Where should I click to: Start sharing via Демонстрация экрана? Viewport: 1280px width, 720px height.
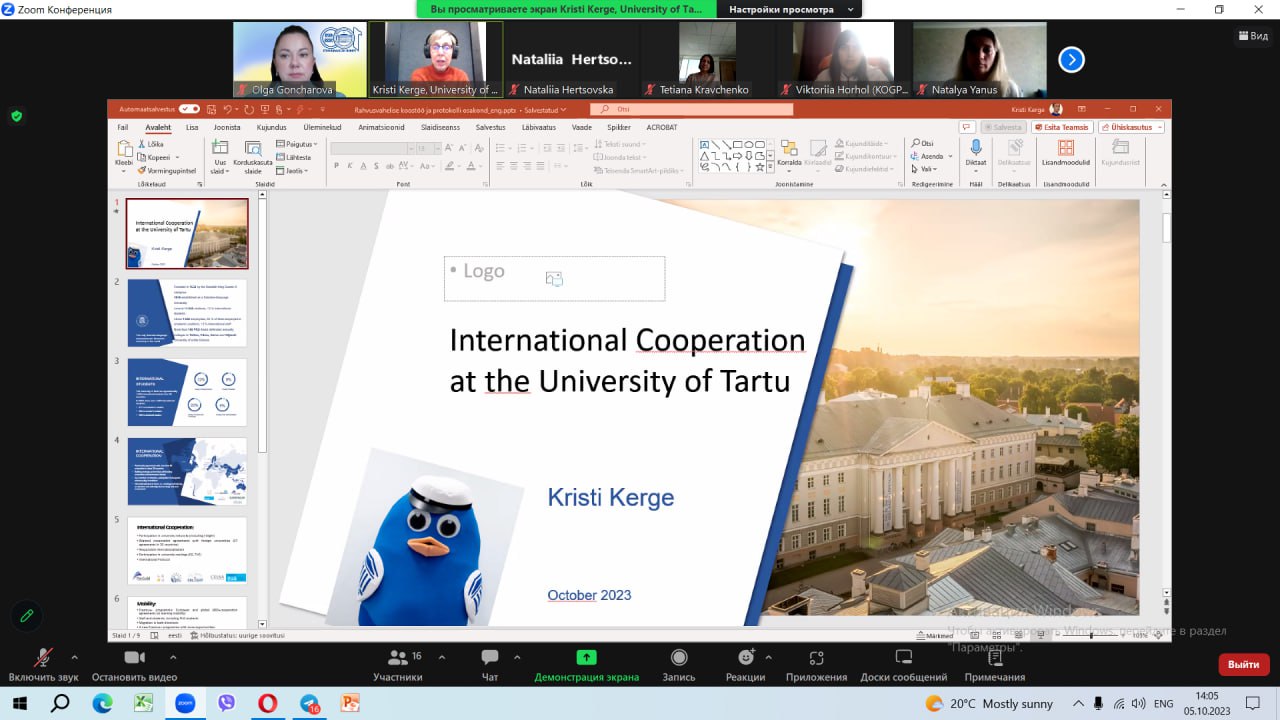click(x=586, y=664)
